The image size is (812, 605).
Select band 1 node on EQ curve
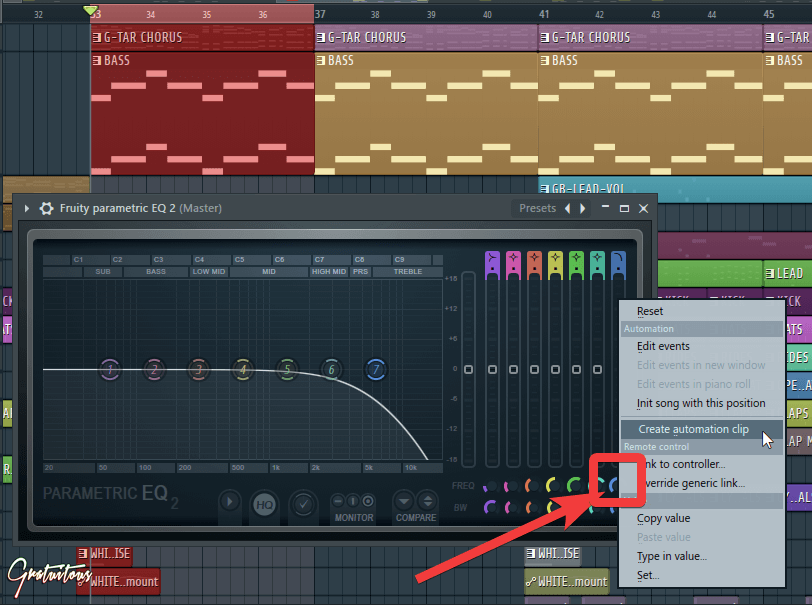(110, 369)
